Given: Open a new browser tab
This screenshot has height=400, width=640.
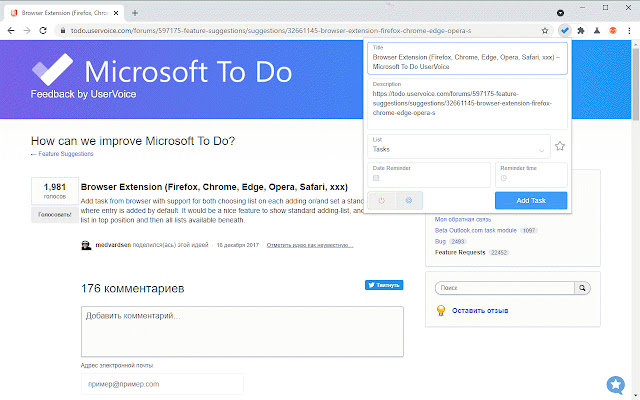Looking at the screenshot, I should tap(135, 12).
